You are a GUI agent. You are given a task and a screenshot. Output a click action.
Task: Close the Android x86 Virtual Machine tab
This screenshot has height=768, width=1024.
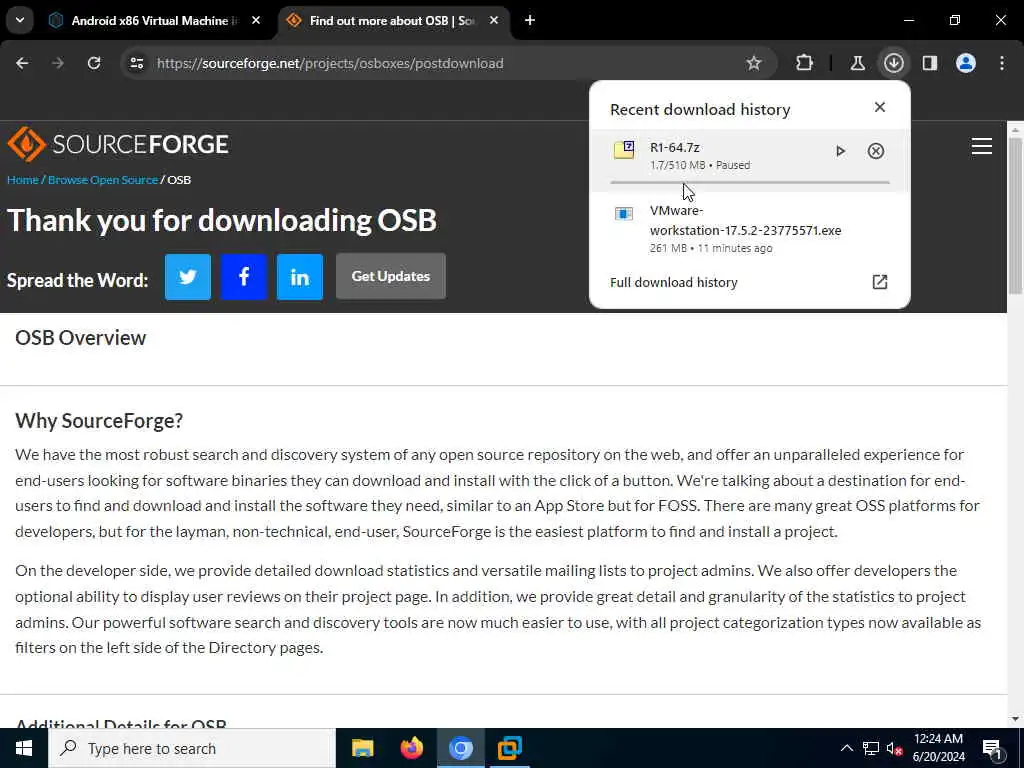[x=256, y=21]
